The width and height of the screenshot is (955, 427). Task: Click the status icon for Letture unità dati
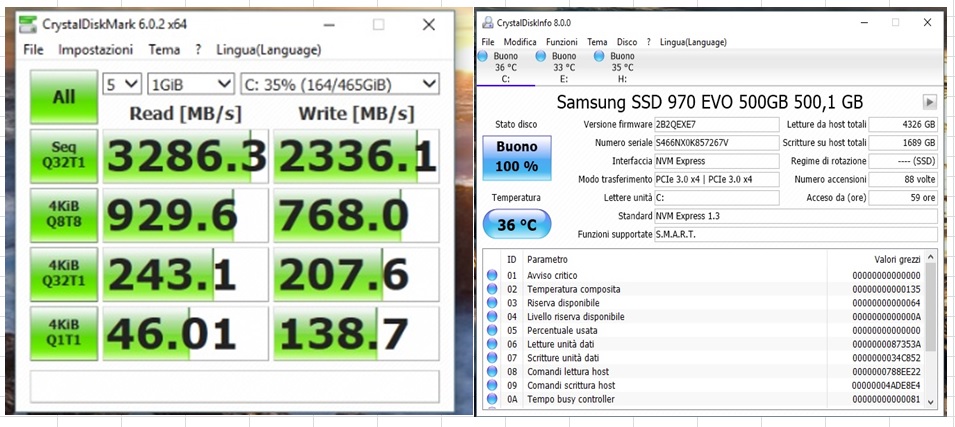pyautogui.click(x=492, y=345)
